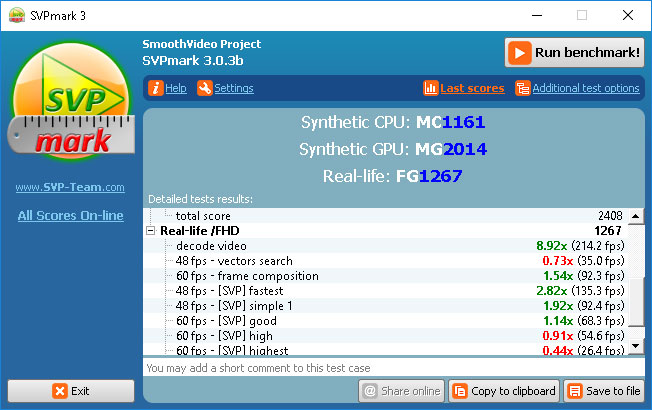Open the Settings link
The width and height of the screenshot is (652, 410).
point(234,88)
